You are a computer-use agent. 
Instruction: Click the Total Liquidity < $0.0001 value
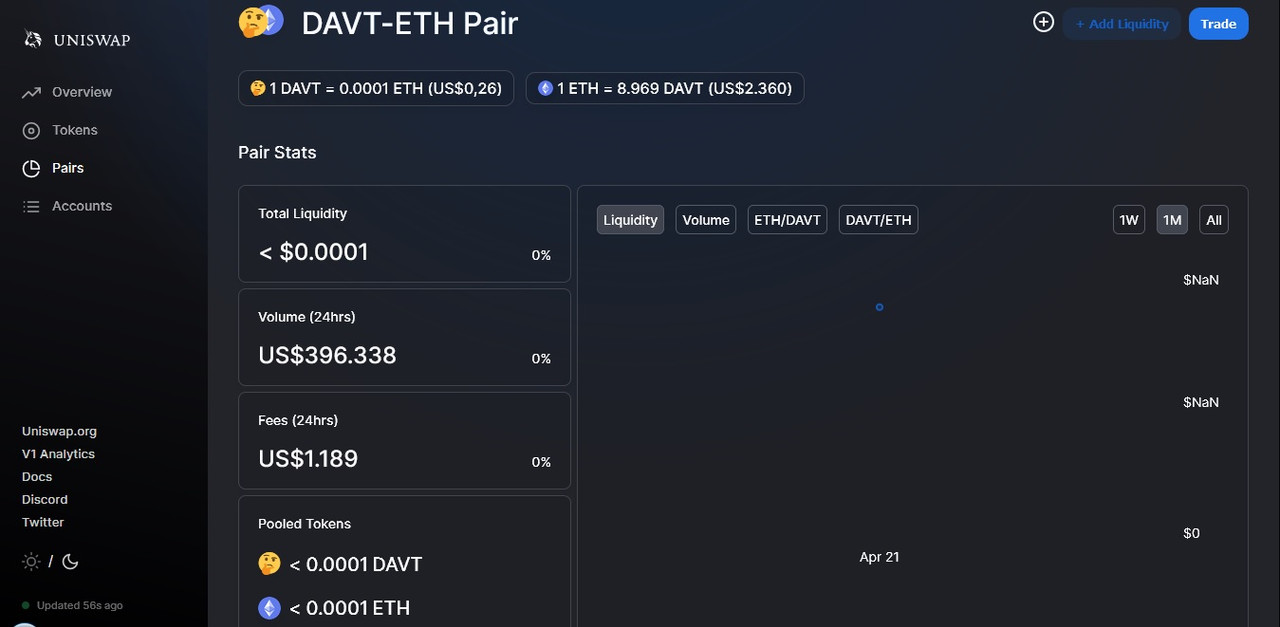313,252
